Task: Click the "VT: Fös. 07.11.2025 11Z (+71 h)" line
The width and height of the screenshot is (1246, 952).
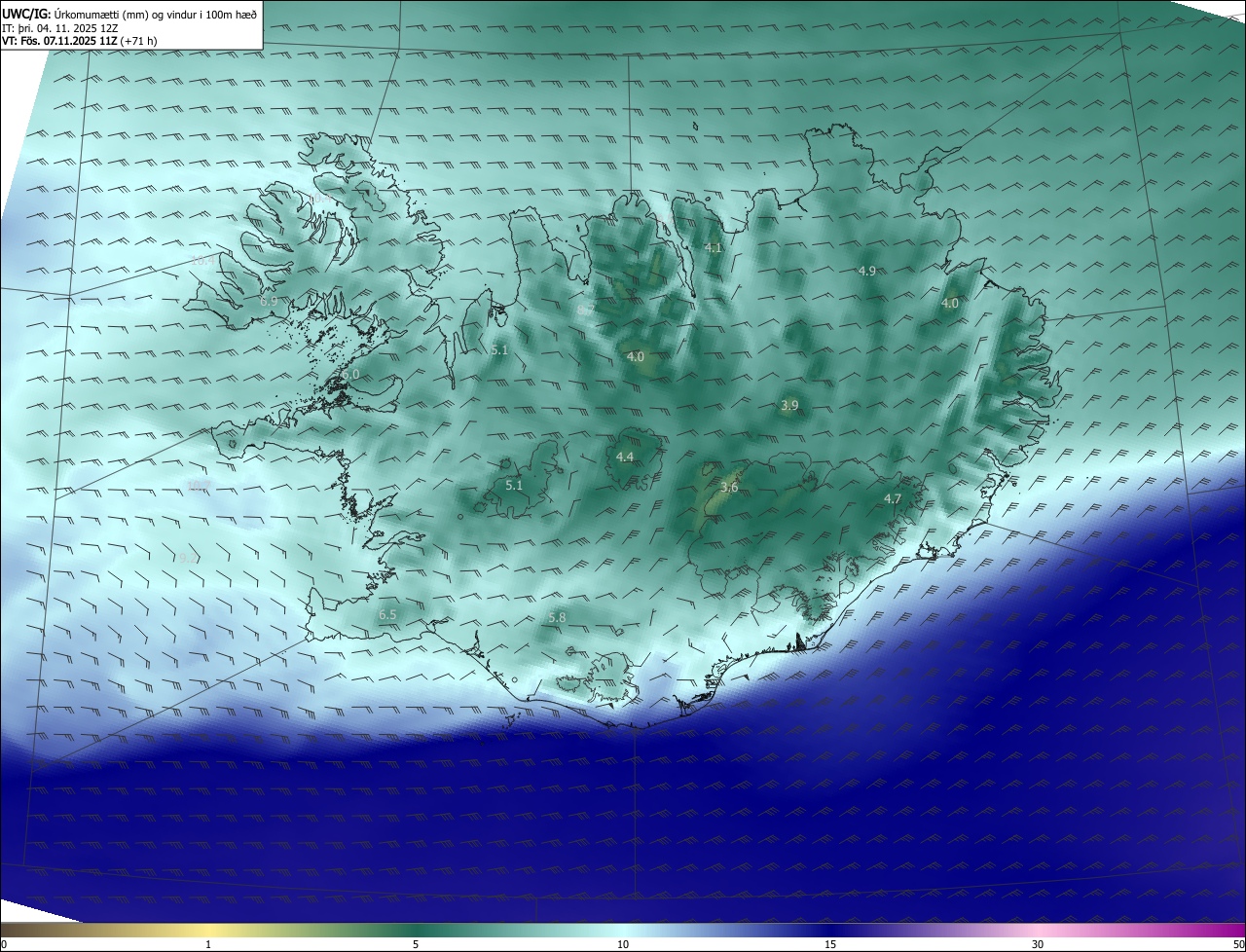Action: 80,41
